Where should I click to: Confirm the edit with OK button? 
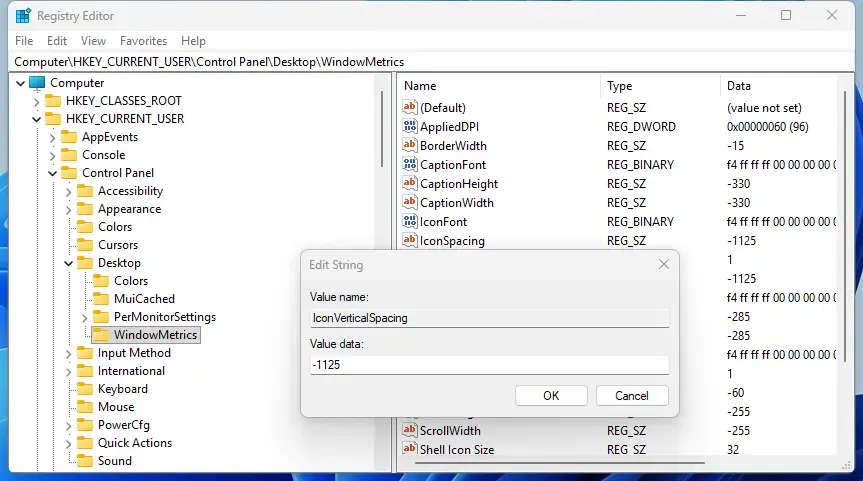pos(551,396)
